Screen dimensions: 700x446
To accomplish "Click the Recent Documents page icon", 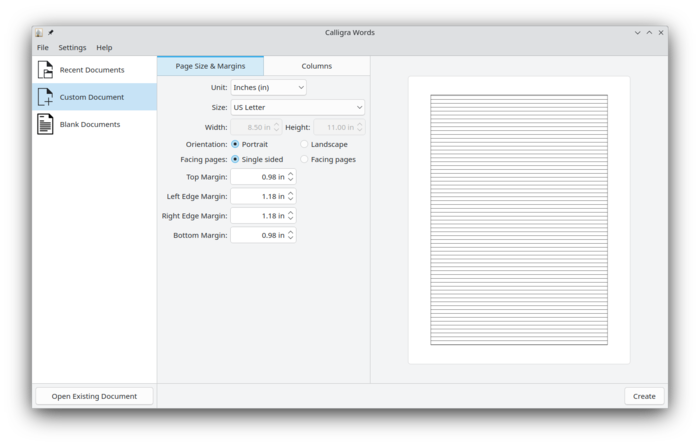I will tap(45, 70).
